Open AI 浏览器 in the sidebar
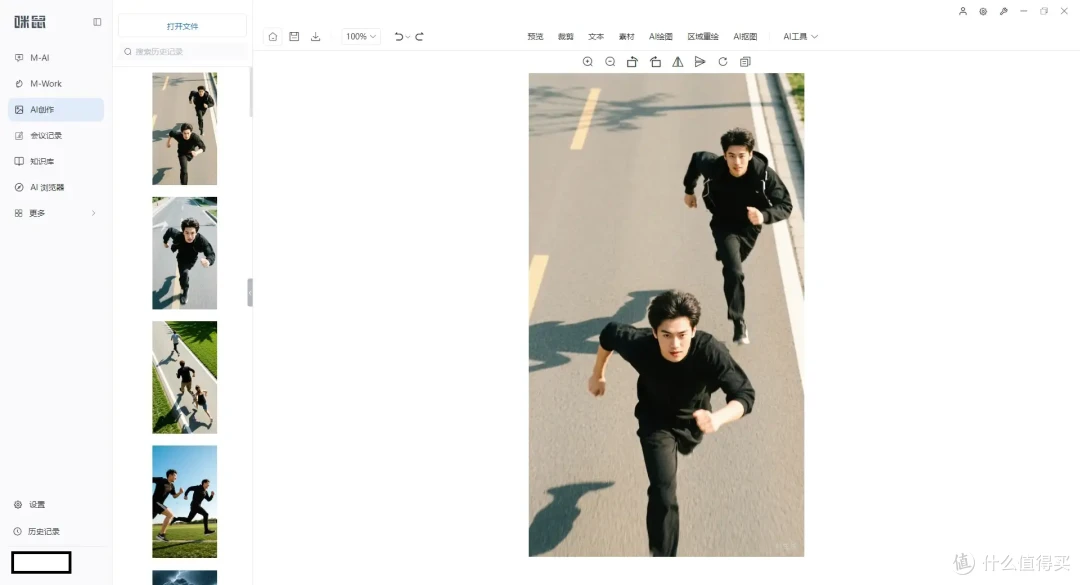Screen dimensions: 1080x585 click(56, 187)
